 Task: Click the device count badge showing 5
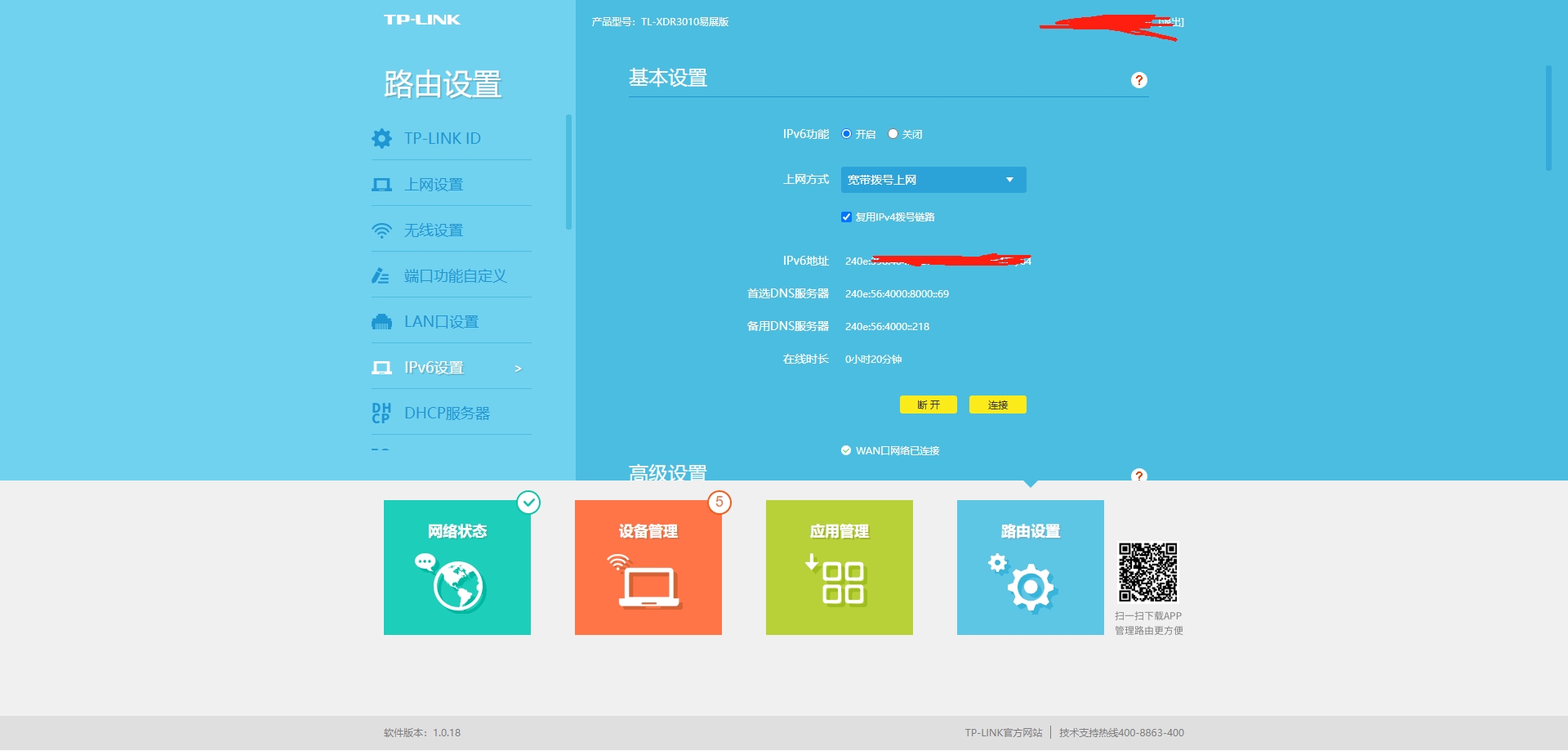(x=719, y=502)
